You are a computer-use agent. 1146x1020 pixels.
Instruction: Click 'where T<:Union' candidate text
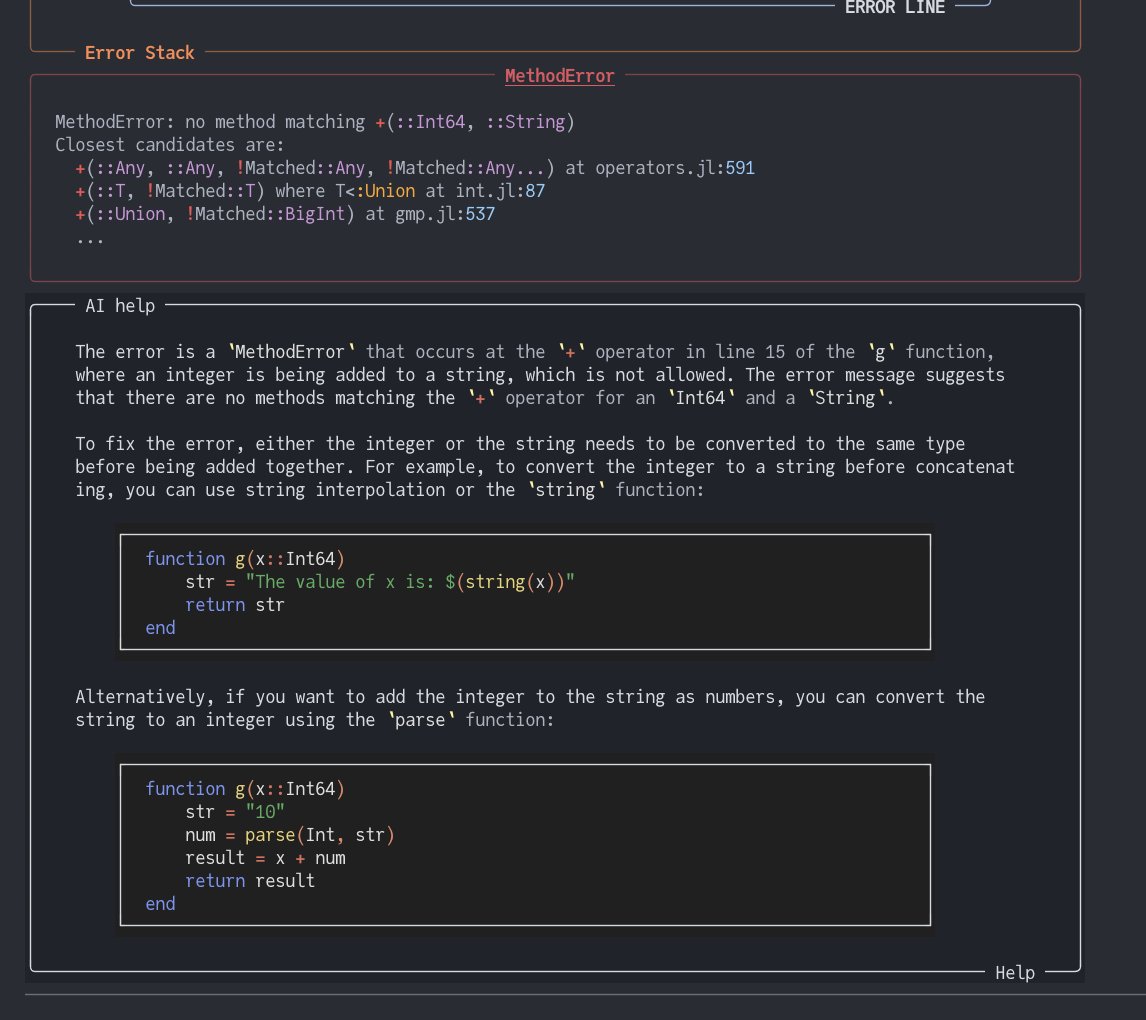345,191
